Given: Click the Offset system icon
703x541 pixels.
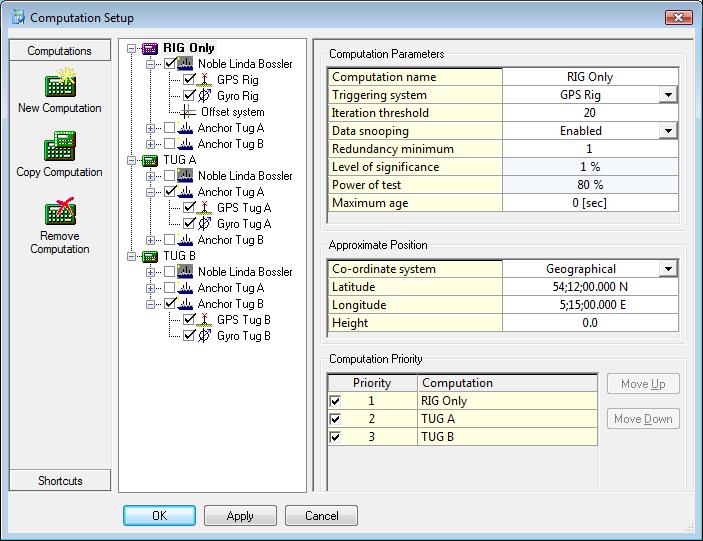Looking at the screenshot, I should click(187, 112).
